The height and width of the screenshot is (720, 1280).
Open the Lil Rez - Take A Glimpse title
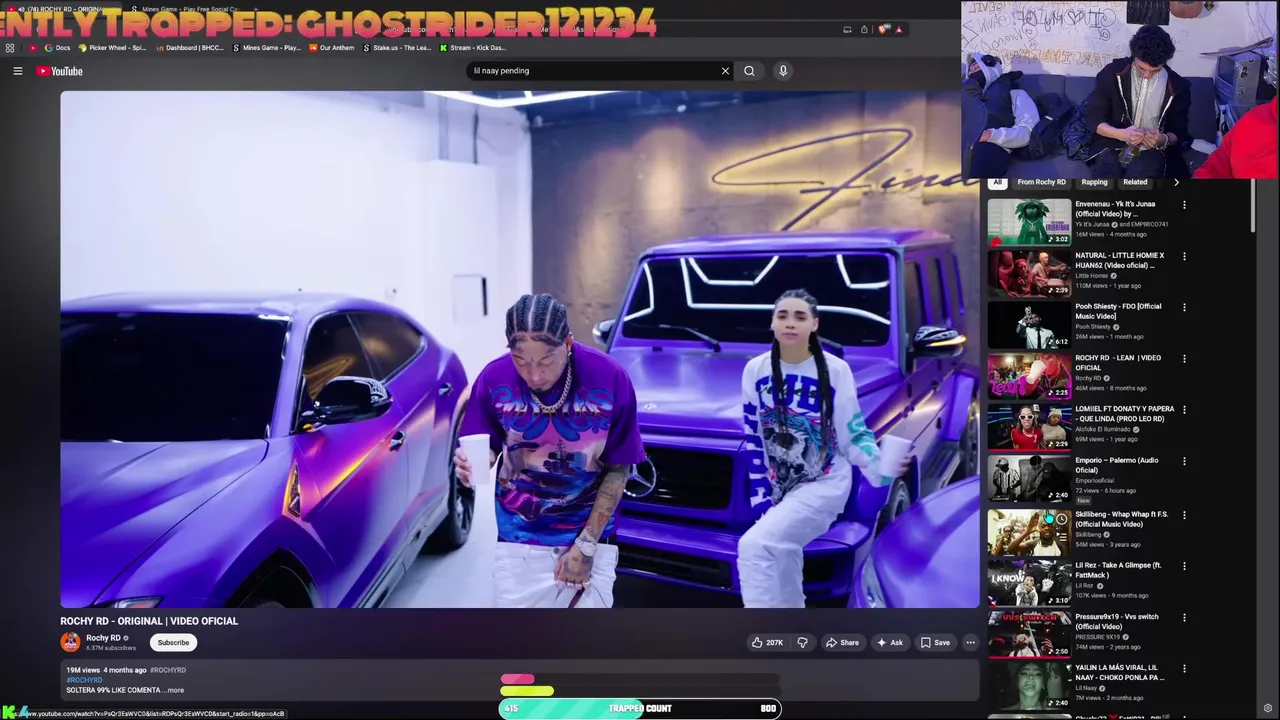[1118, 570]
